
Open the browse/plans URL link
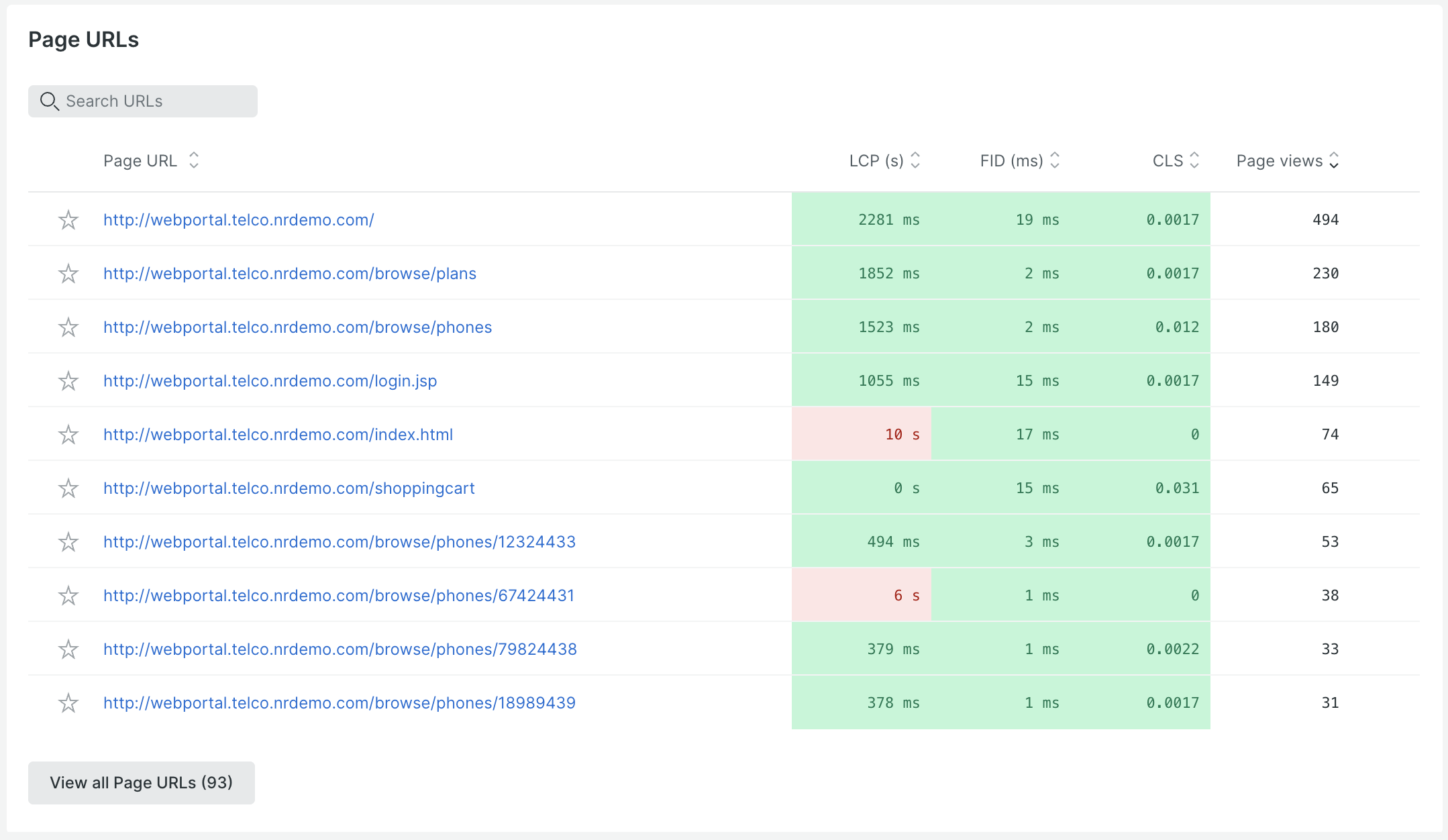(x=290, y=274)
